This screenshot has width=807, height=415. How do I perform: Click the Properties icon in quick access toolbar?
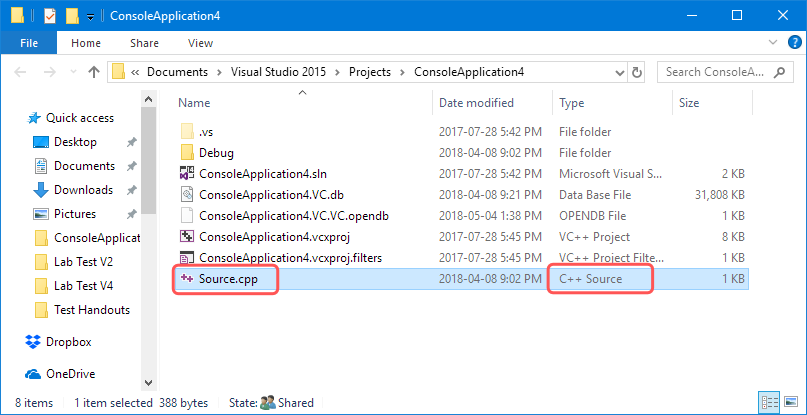50,15
